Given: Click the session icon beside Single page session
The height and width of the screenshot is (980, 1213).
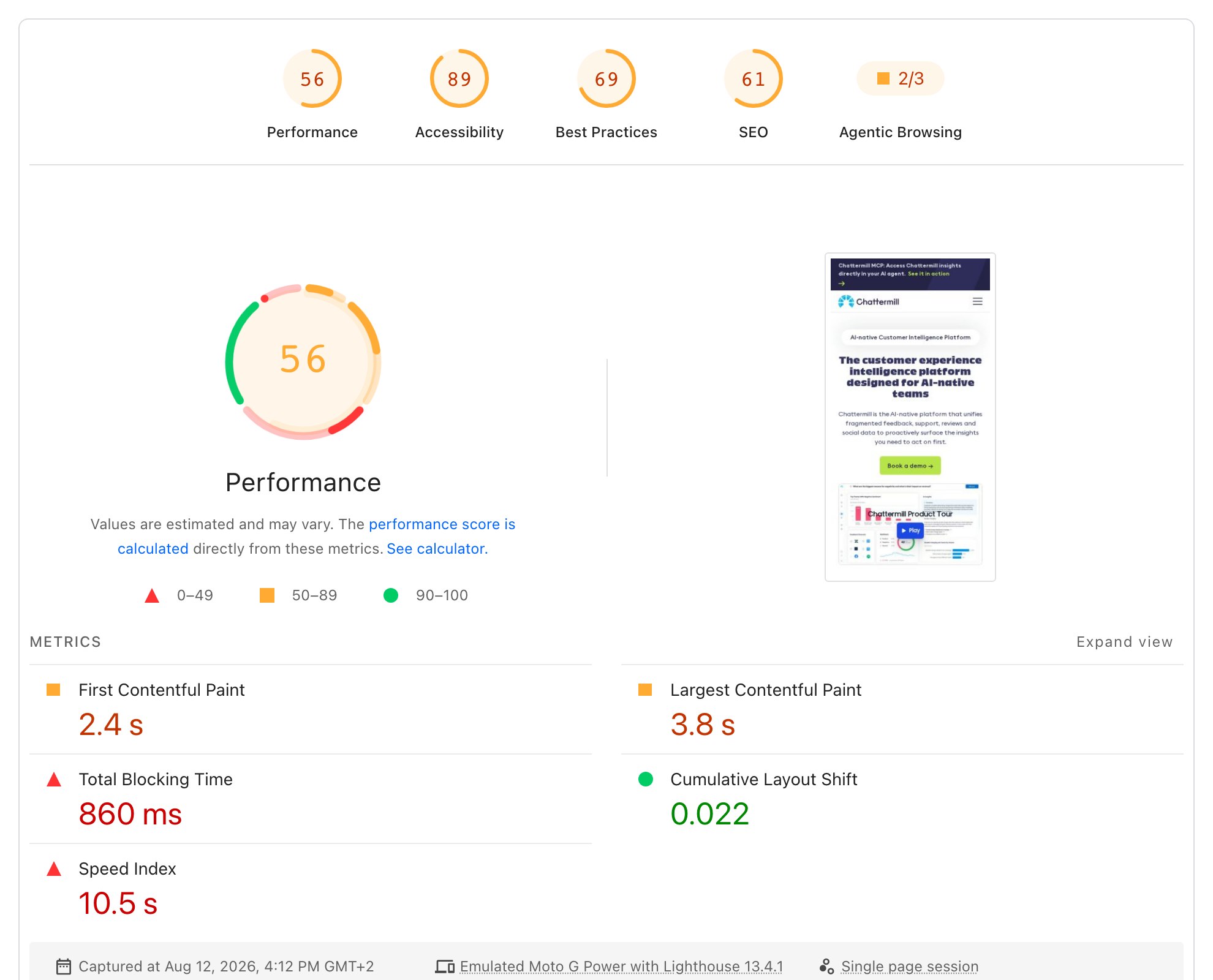Looking at the screenshot, I should [826, 967].
